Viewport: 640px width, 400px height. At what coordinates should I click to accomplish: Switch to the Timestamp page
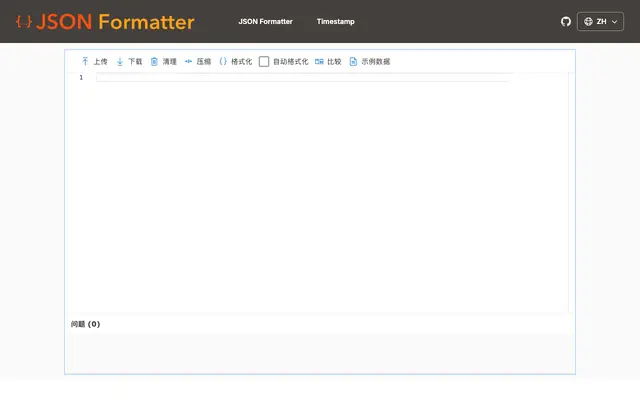click(336, 22)
